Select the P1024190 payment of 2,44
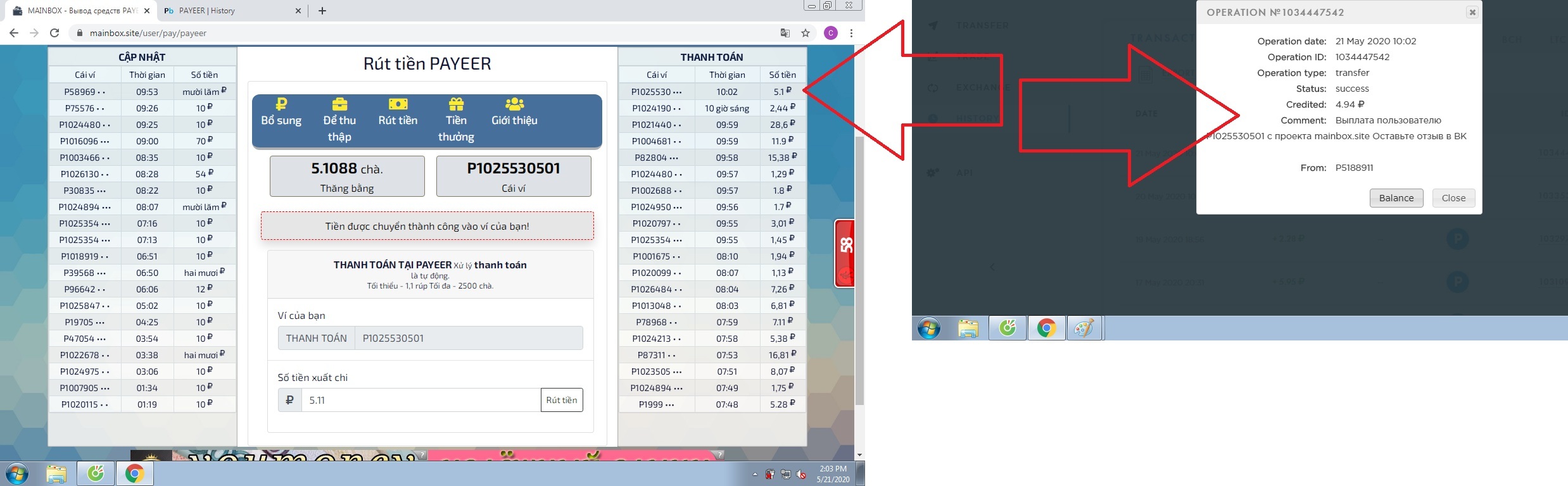This screenshot has width=1568, height=486. (x=712, y=108)
